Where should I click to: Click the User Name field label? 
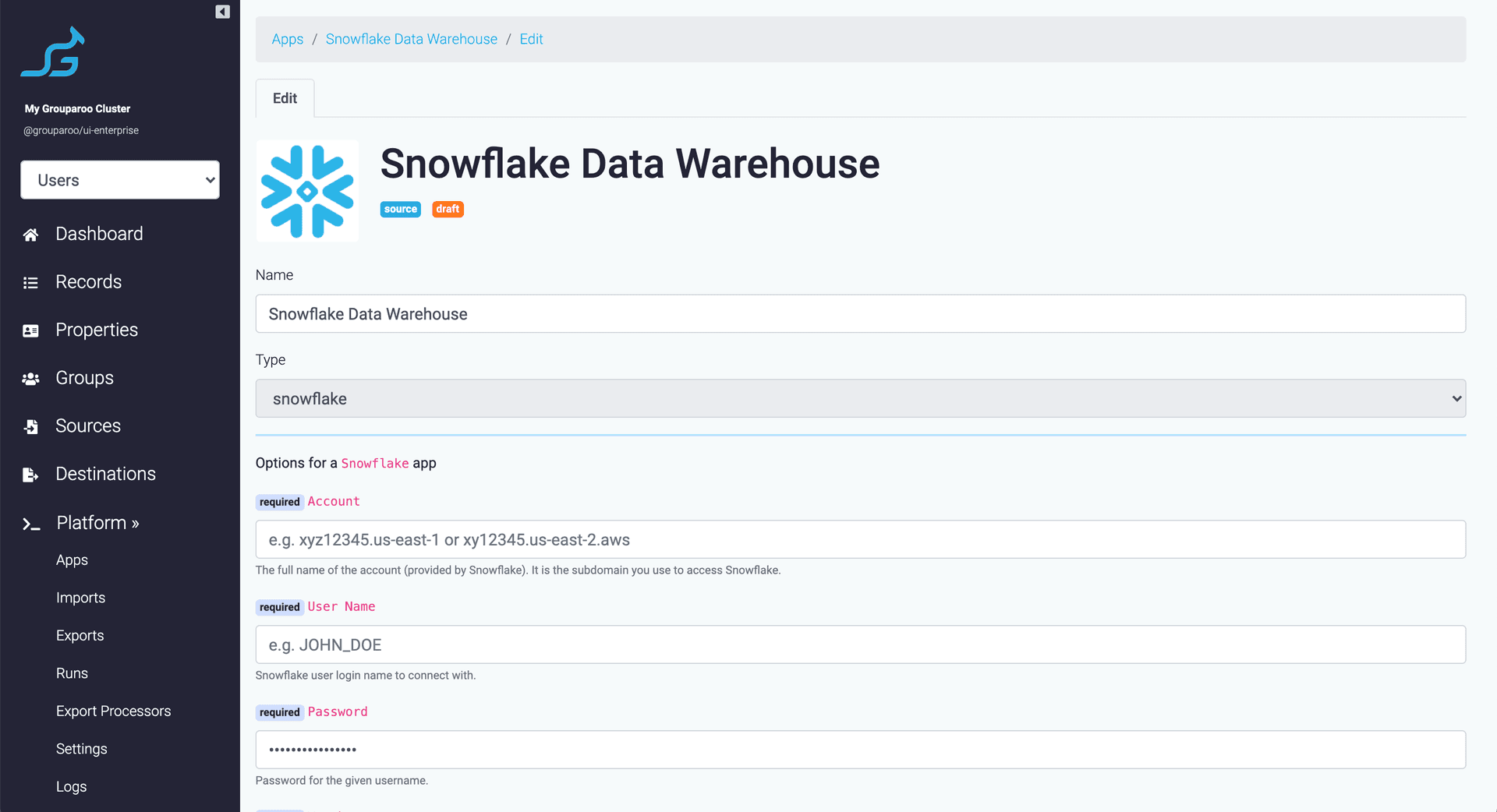[342, 607]
